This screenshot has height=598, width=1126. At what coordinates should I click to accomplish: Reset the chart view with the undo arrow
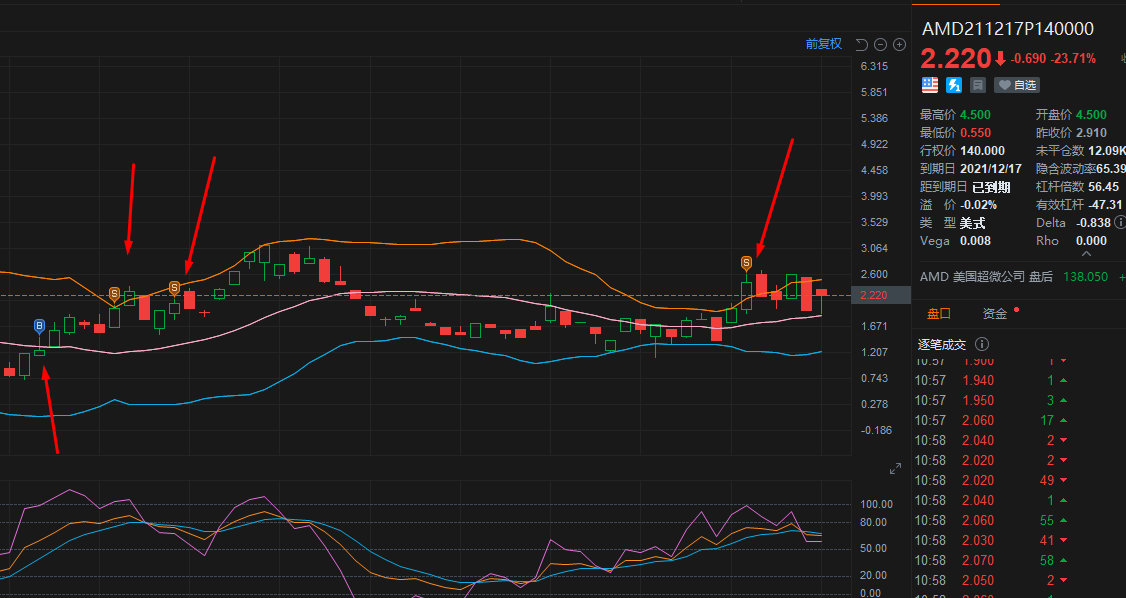(862, 45)
